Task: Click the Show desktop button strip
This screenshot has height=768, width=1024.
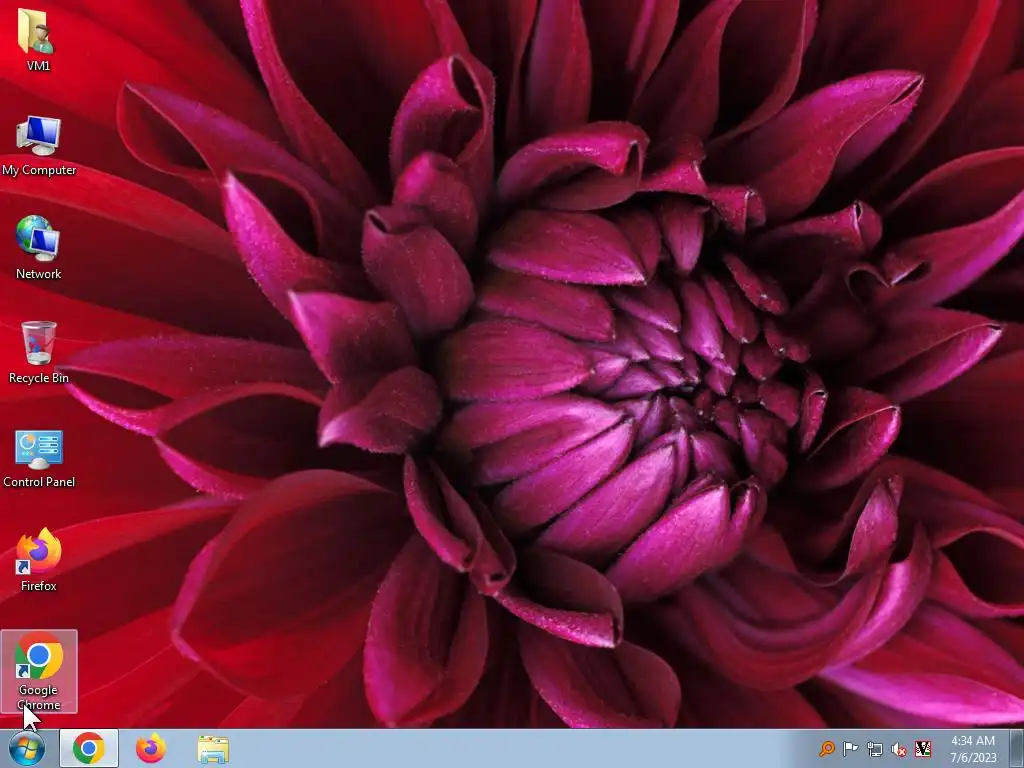Action: (x=1017, y=749)
